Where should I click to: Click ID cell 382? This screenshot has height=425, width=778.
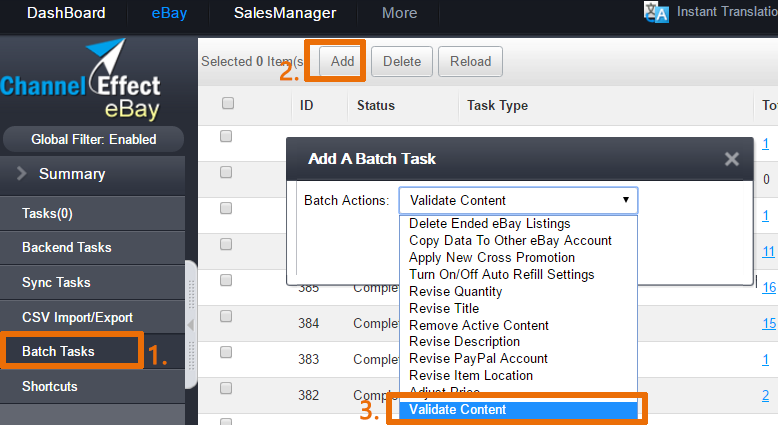click(309, 395)
